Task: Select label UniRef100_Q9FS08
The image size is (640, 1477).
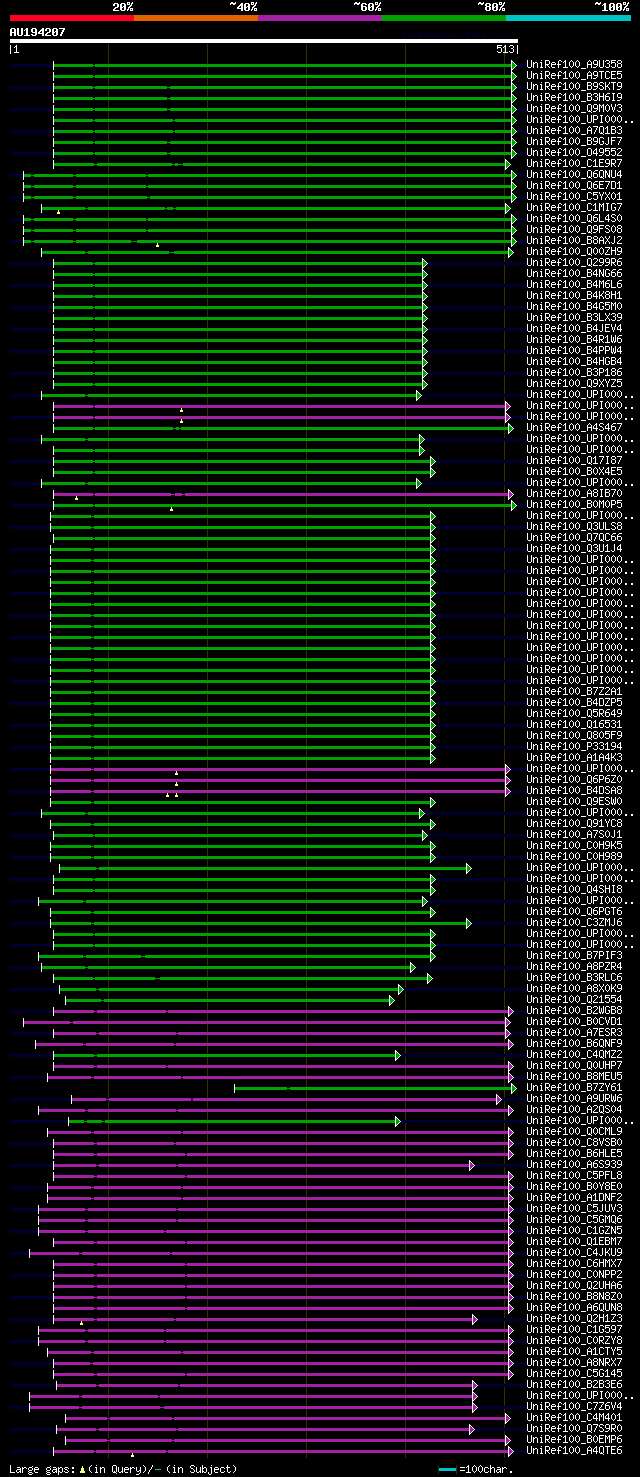Action: tap(574, 229)
